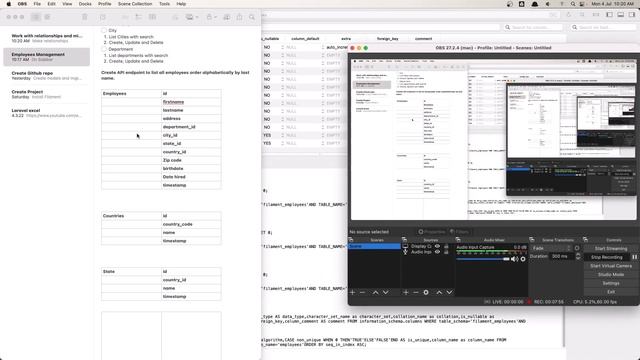Click OBS preview canvas thumbnail

point(493,140)
